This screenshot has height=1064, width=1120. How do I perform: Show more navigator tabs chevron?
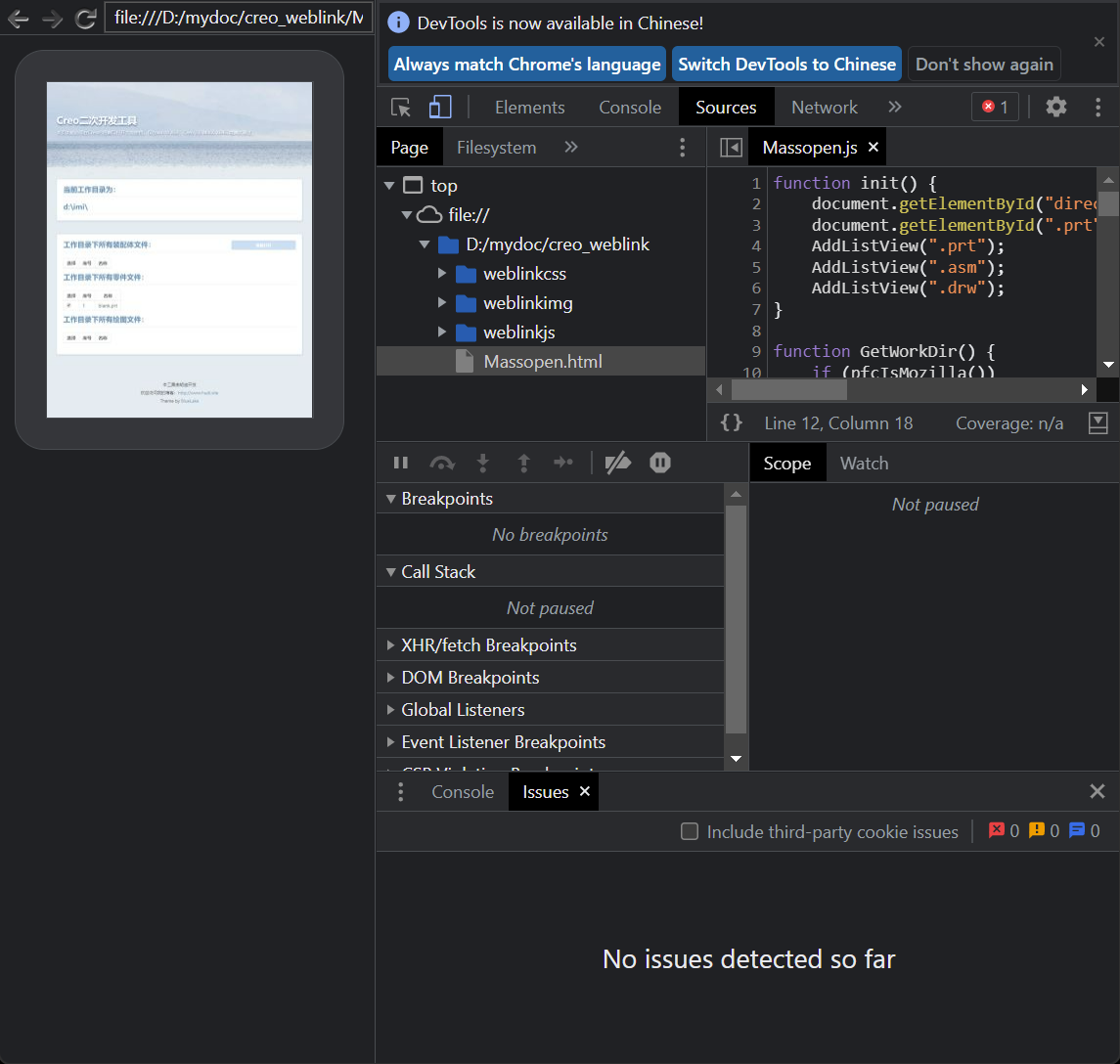click(x=570, y=147)
